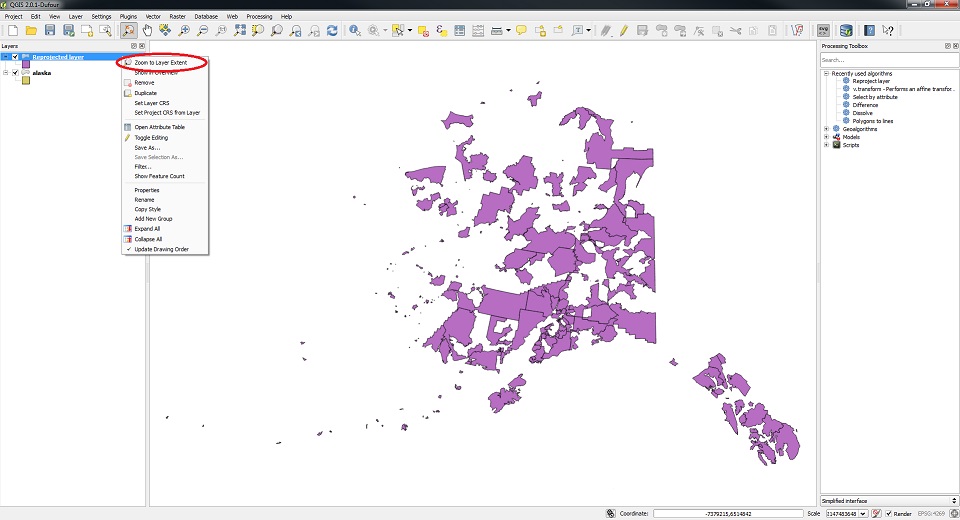Viewport: 960px width, 520px height.
Task: Select the Pan Map hand tool
Action: [x=147, y=30]
